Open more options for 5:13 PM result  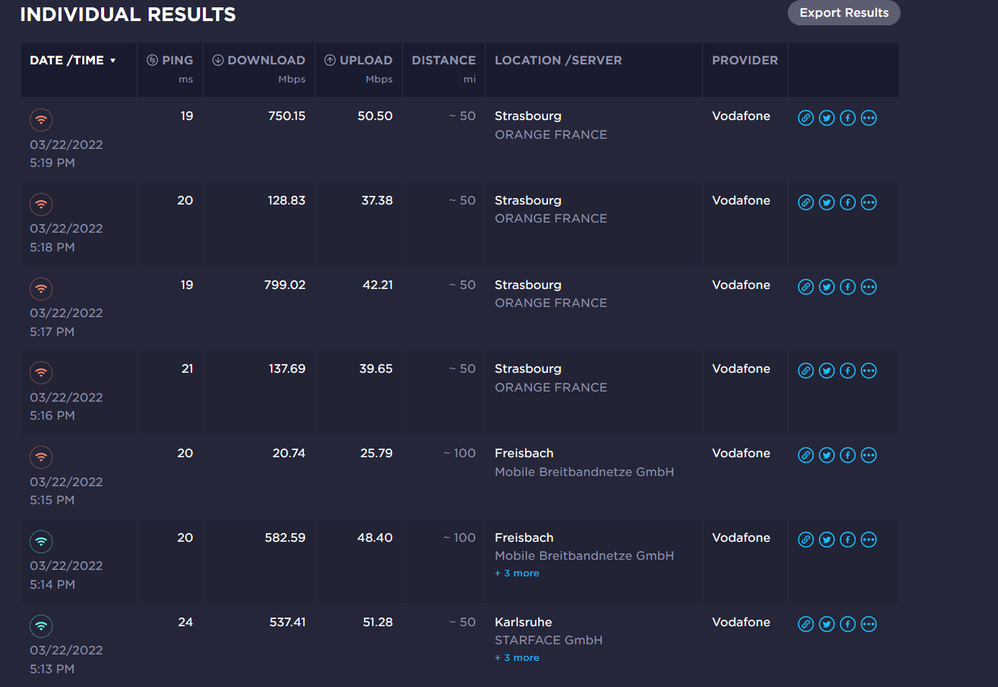click(869, 624)
